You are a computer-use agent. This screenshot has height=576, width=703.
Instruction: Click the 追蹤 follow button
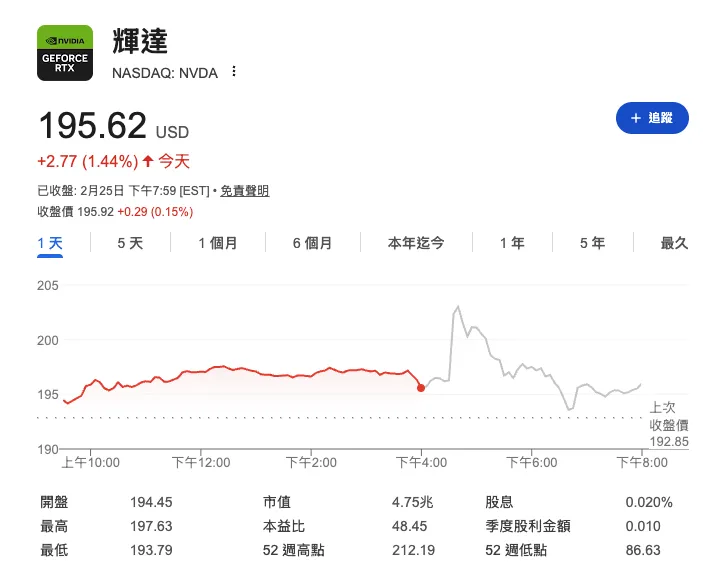coord(652,118)
